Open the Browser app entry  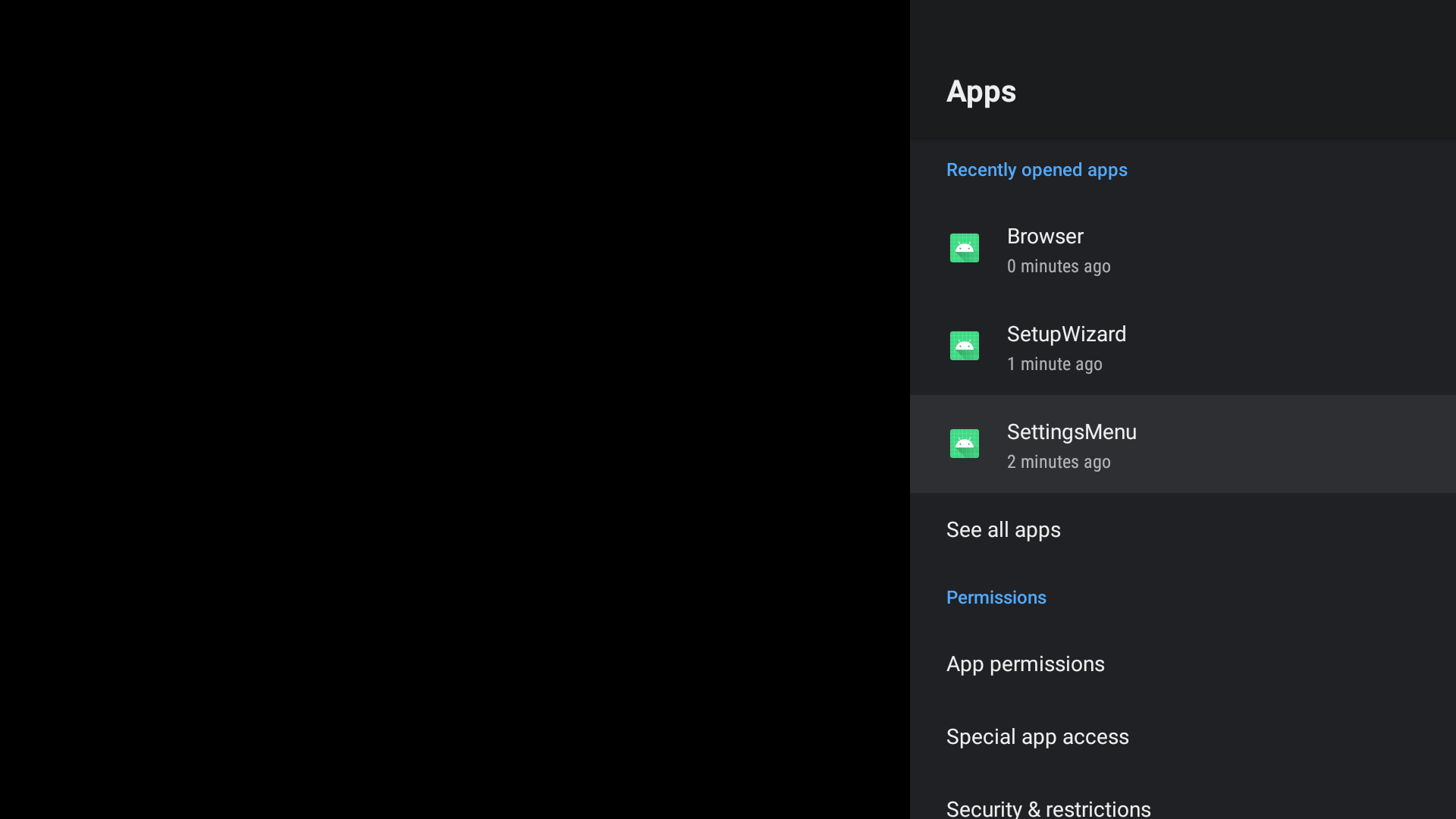(1183, 249)
